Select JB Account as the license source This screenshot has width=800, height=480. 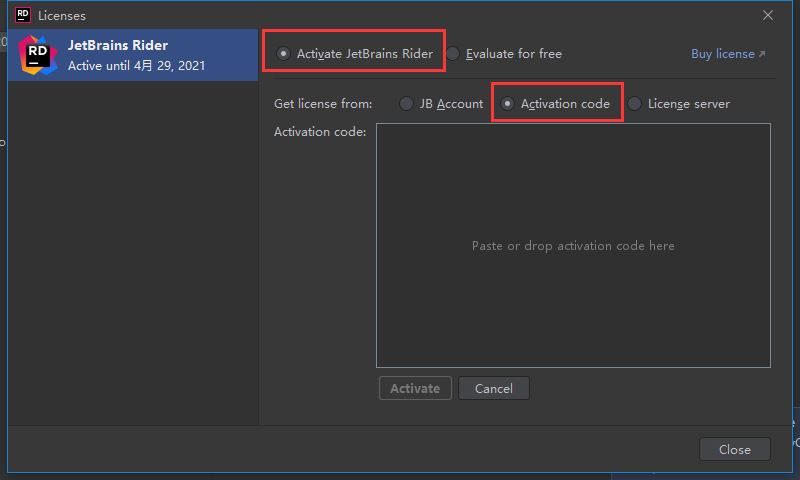pyautogui.click(x=406, y=104)
